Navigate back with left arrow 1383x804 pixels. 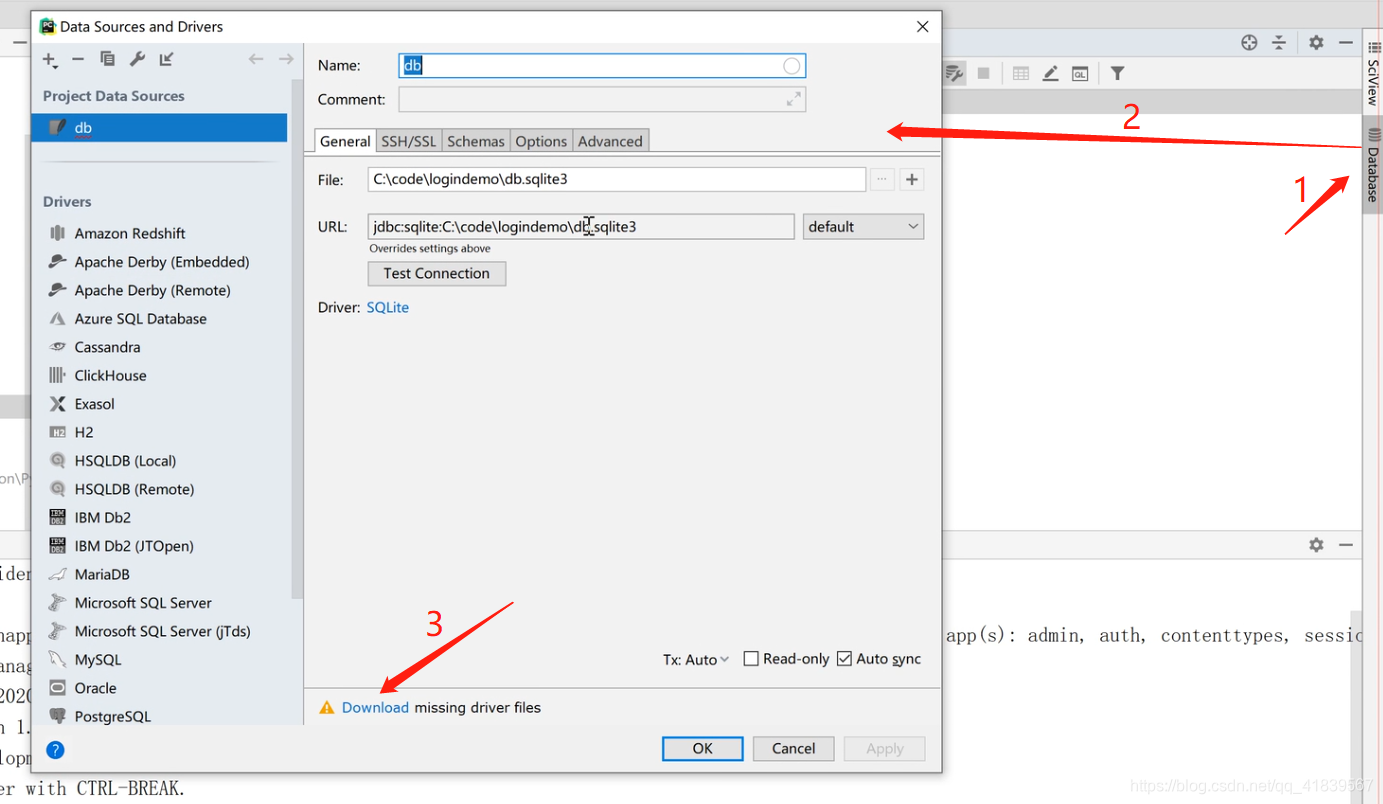coord(256,60)
